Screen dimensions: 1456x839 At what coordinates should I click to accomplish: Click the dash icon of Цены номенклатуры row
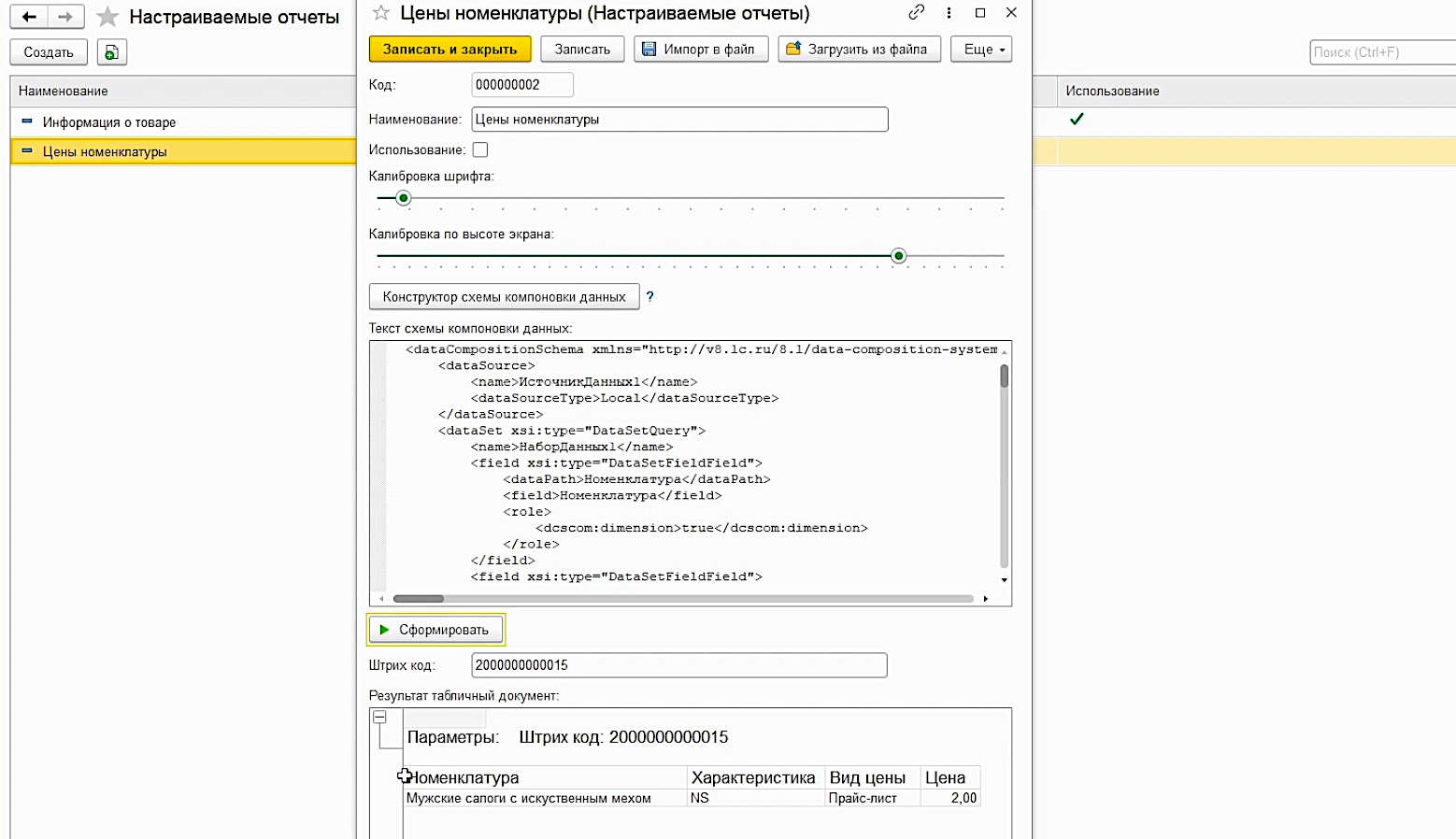(27, 150)
